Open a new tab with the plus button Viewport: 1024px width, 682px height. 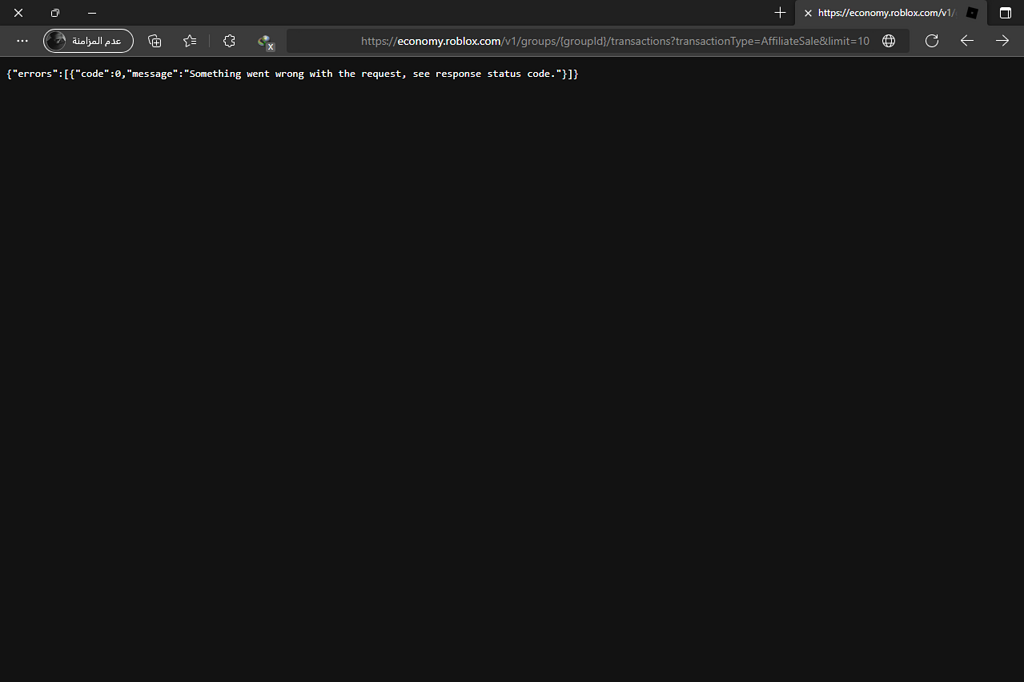coord(780,13)
